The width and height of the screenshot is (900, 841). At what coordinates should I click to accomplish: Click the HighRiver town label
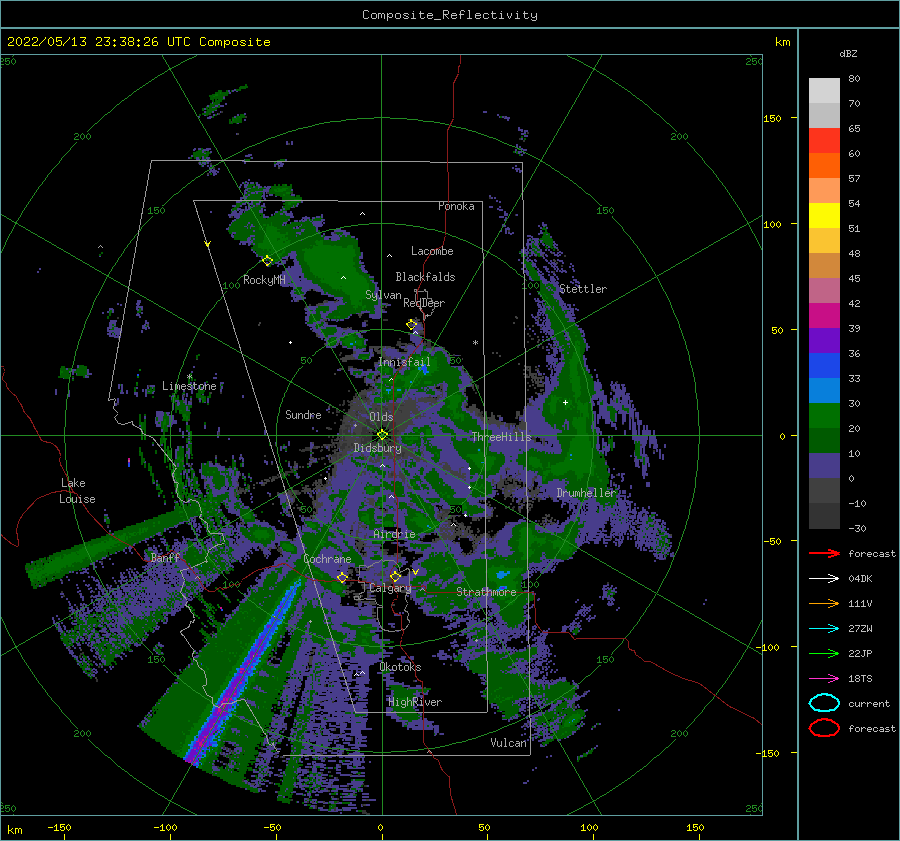[414, 702]
